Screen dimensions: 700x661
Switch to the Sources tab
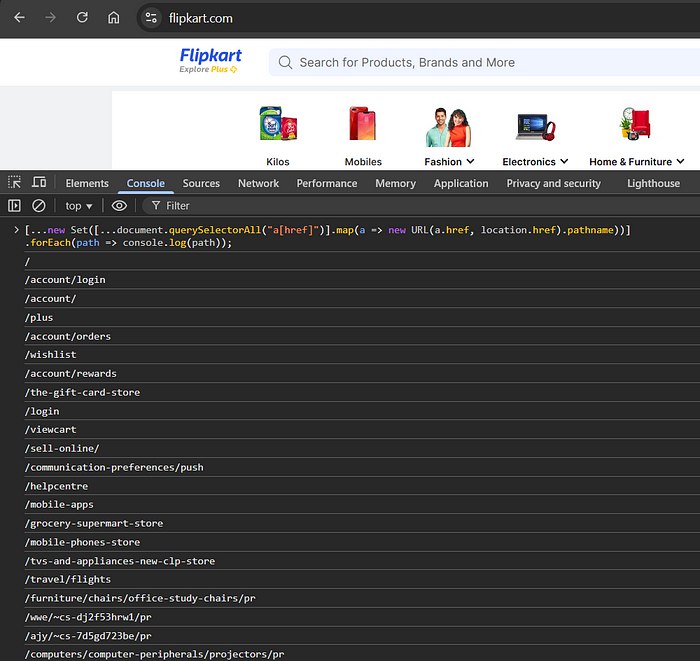[x=201, y=183]
